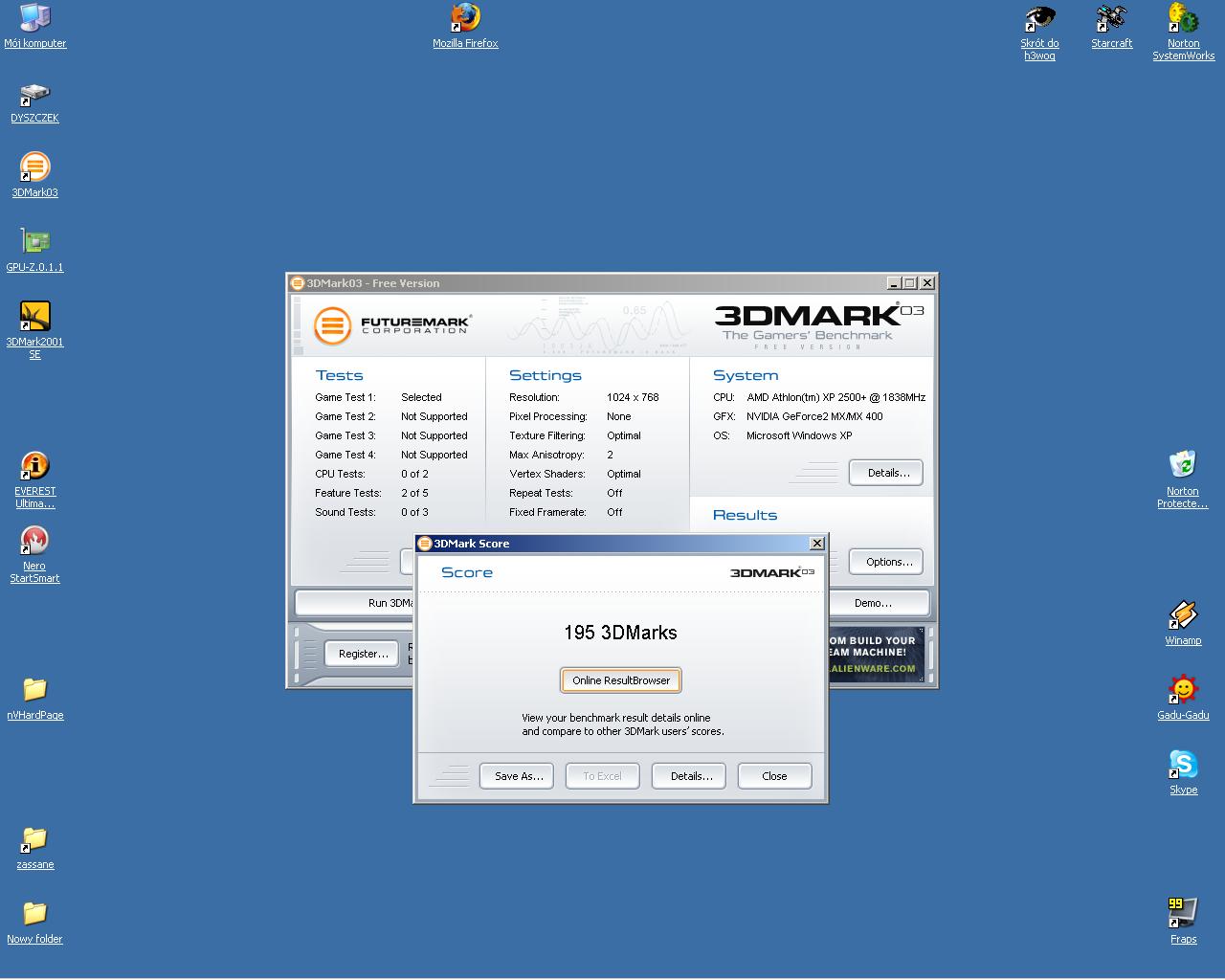
Task: Launch Mozilla Firefox from the desktop
Action: [465, 26]
